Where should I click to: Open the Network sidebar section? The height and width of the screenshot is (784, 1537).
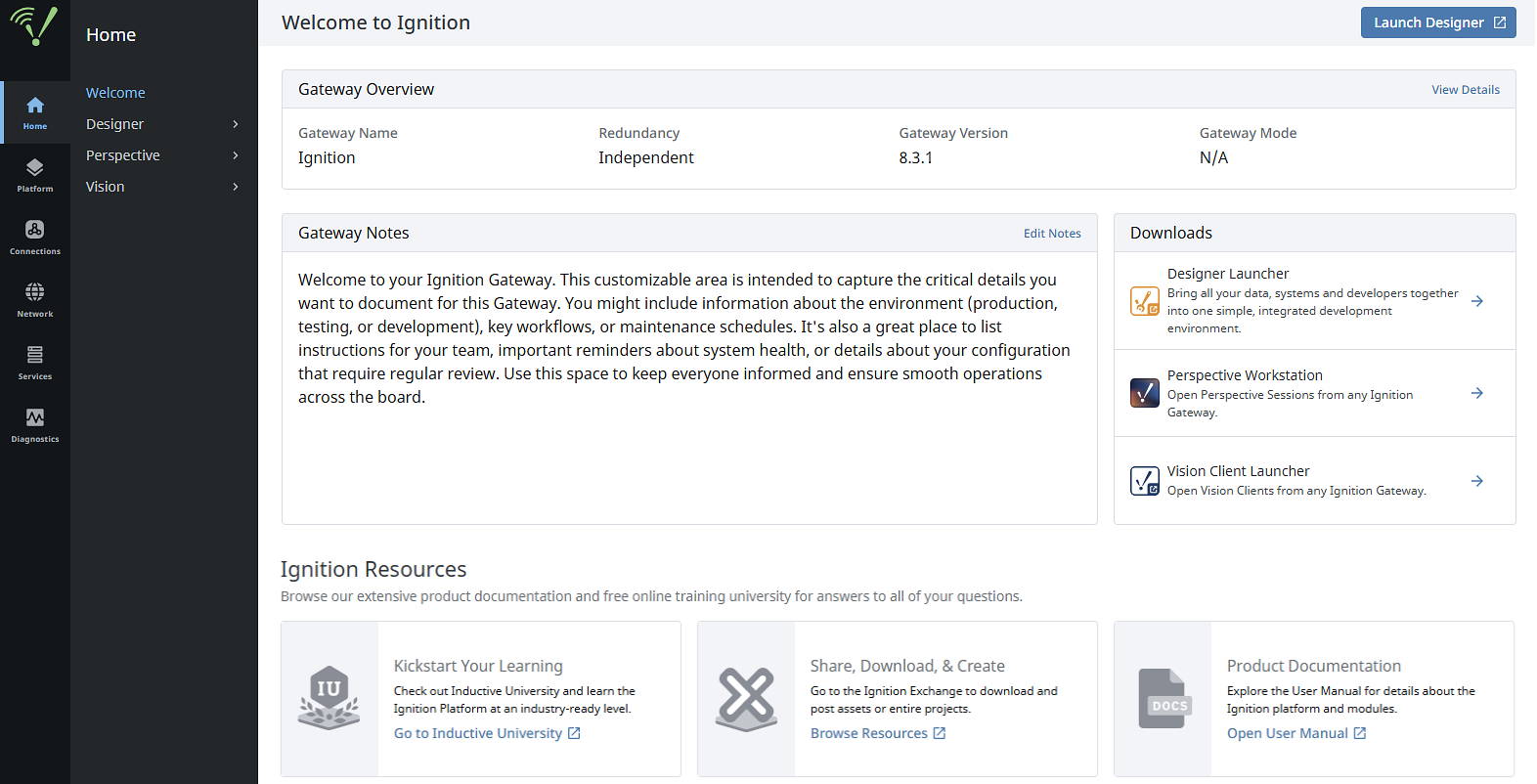click(x=35, y=300)
